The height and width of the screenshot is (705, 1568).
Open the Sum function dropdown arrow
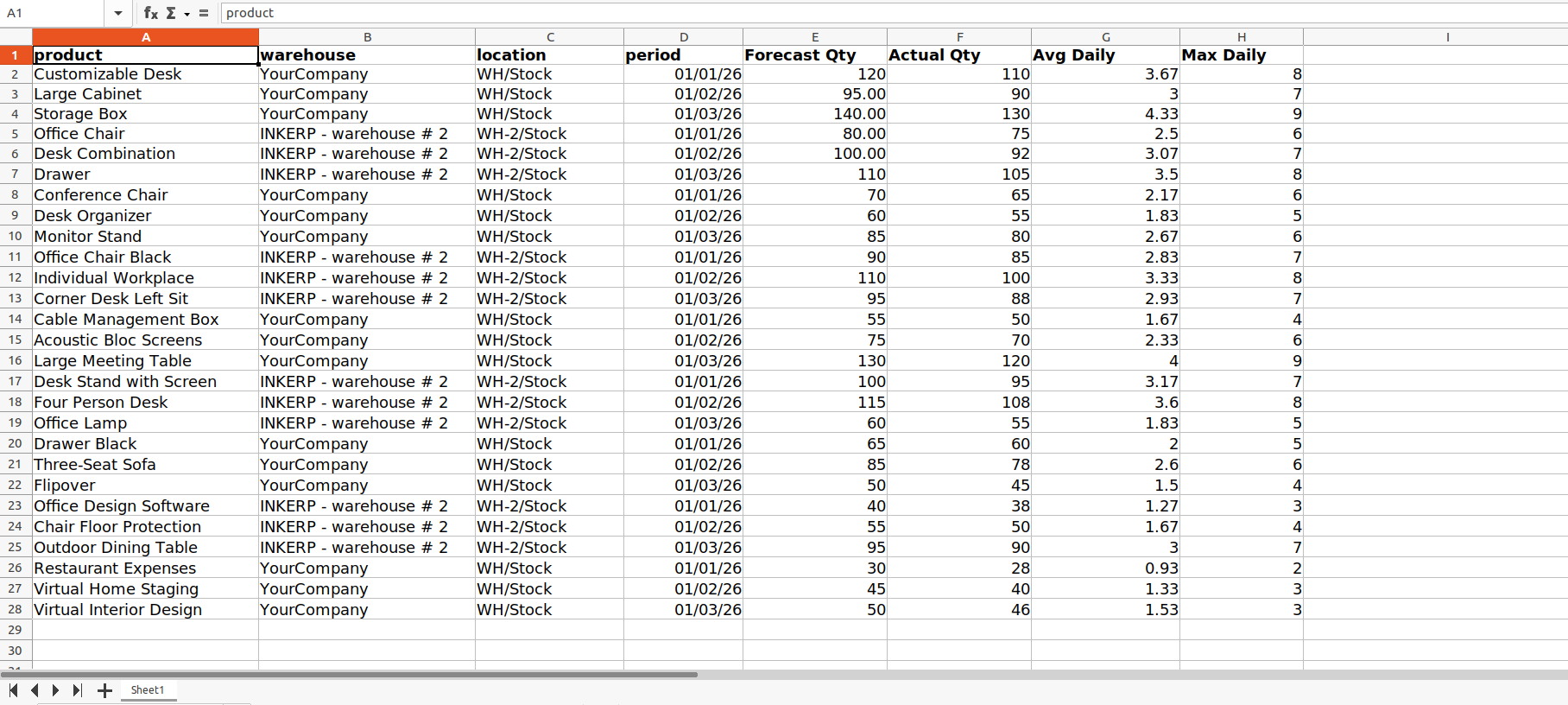pyautogui.click(x=187, y=14)
